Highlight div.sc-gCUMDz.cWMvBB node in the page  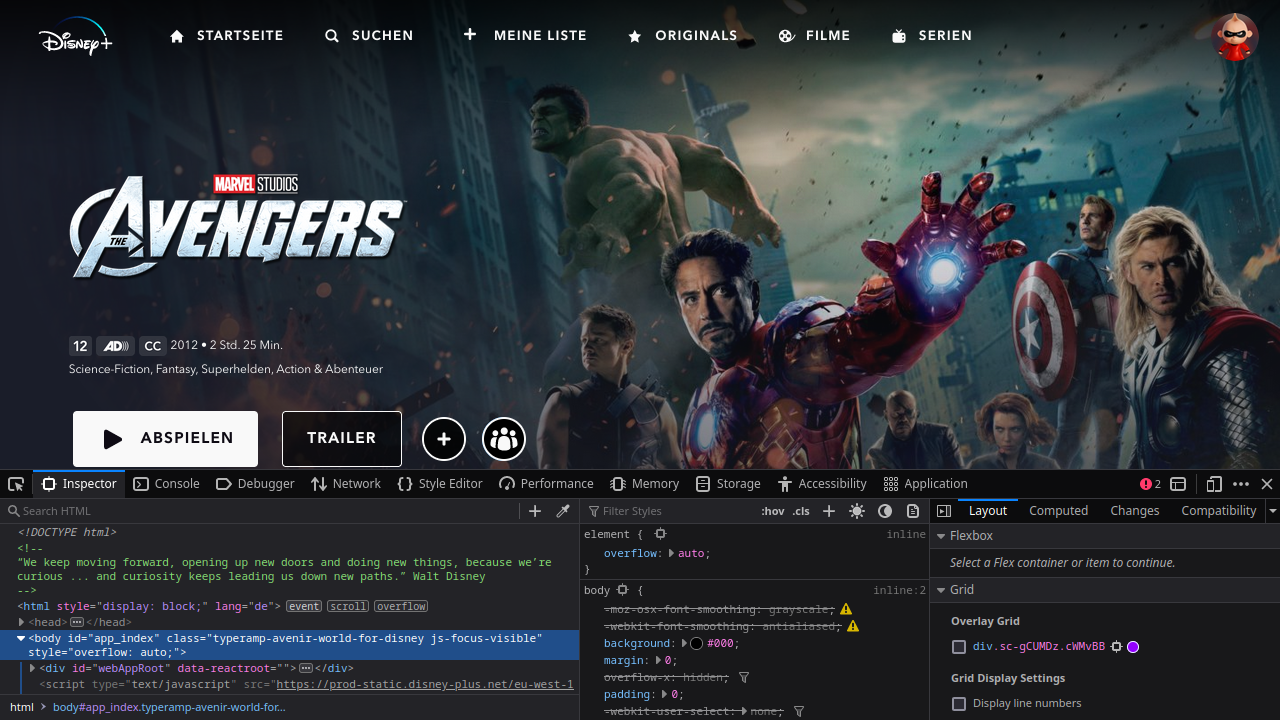click(x=1117, y=647)
